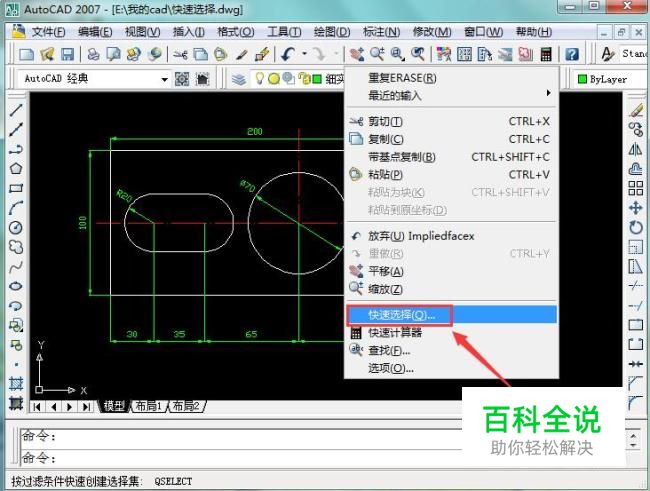Click the Help question mark icon
This screenshot has height=491, width=650.
572,54
